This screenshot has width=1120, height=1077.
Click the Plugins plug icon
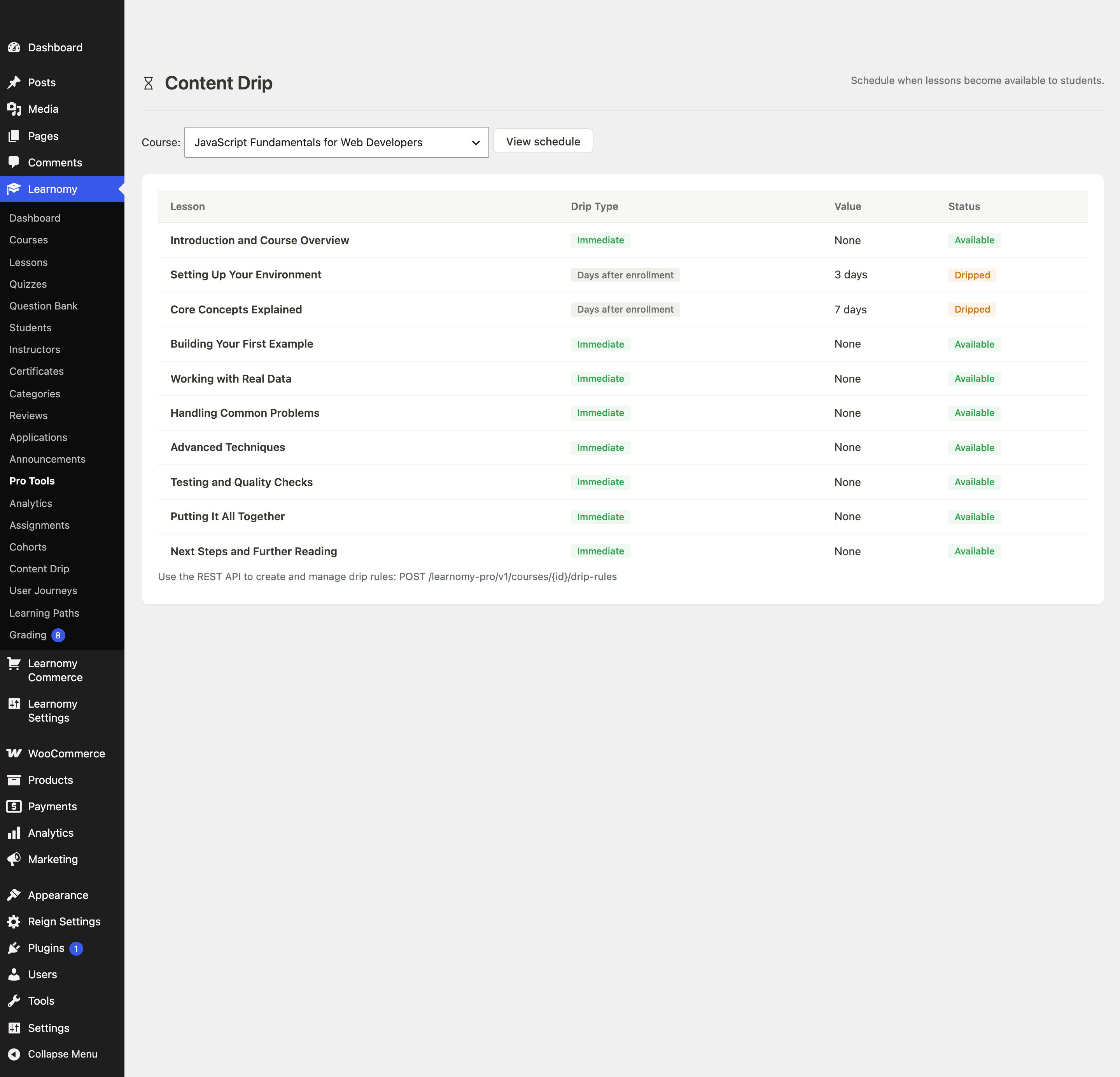tap(14, 948)
